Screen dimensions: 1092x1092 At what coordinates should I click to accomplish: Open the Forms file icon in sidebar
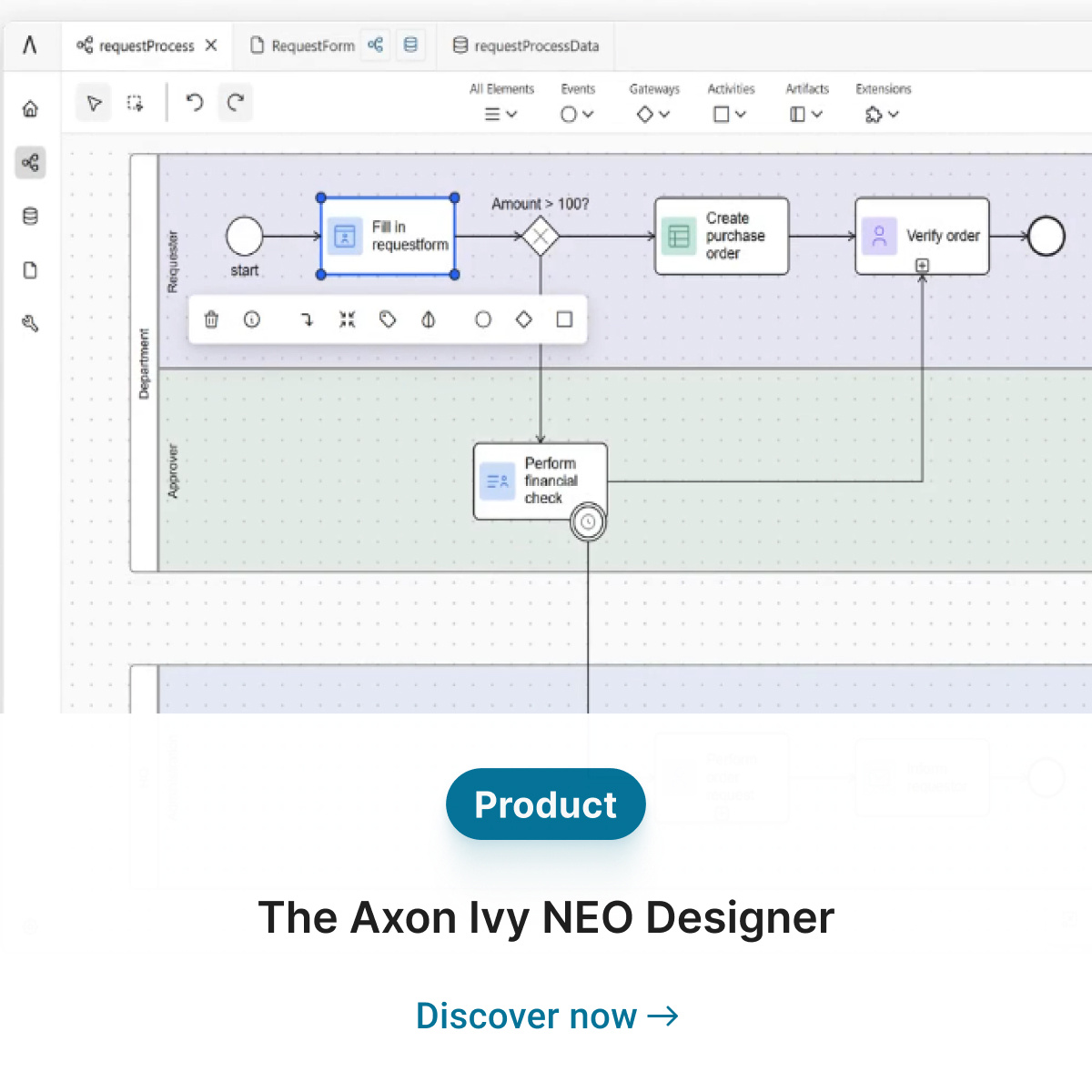pos(30,270)
